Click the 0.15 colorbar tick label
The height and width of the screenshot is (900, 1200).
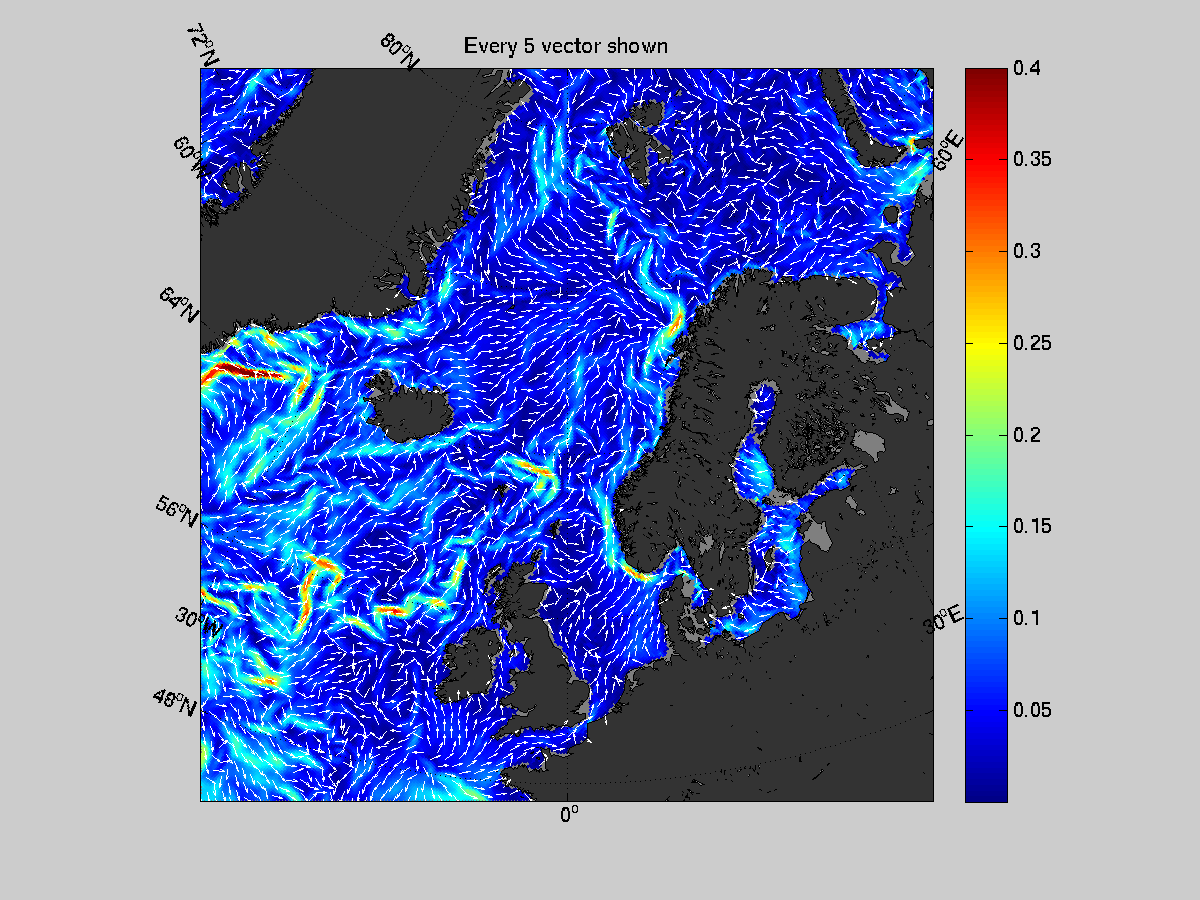pyautogui.click(x=1033, y=526)
